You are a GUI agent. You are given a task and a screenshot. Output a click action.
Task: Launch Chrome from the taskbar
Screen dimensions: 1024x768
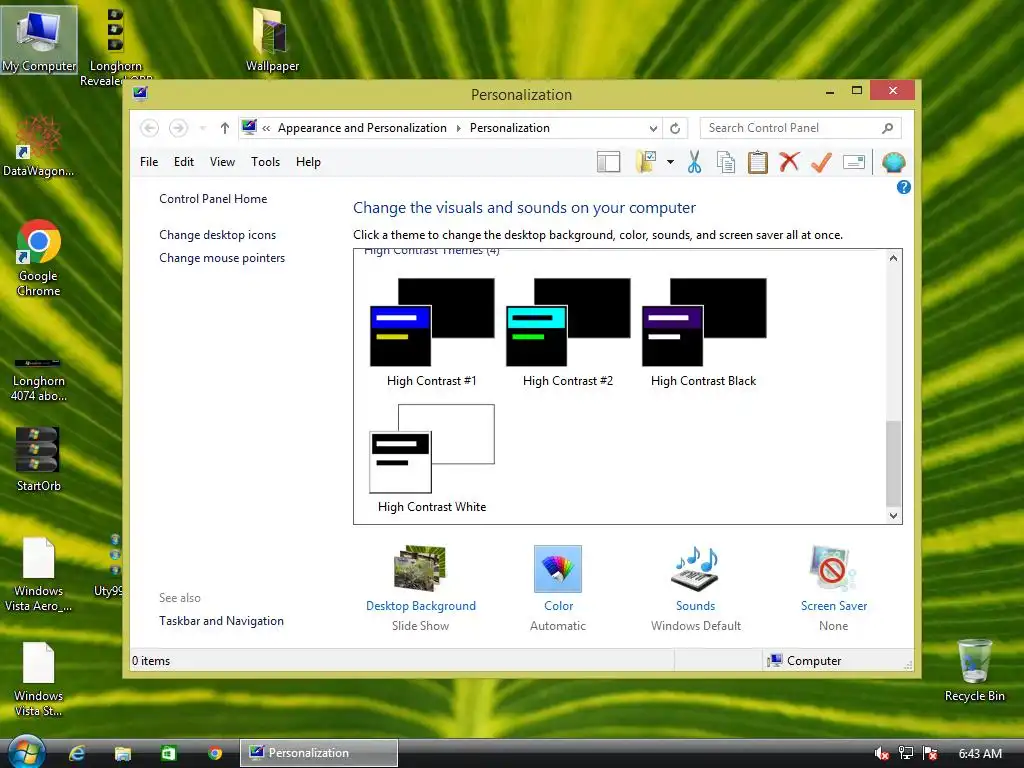point(215,753)
